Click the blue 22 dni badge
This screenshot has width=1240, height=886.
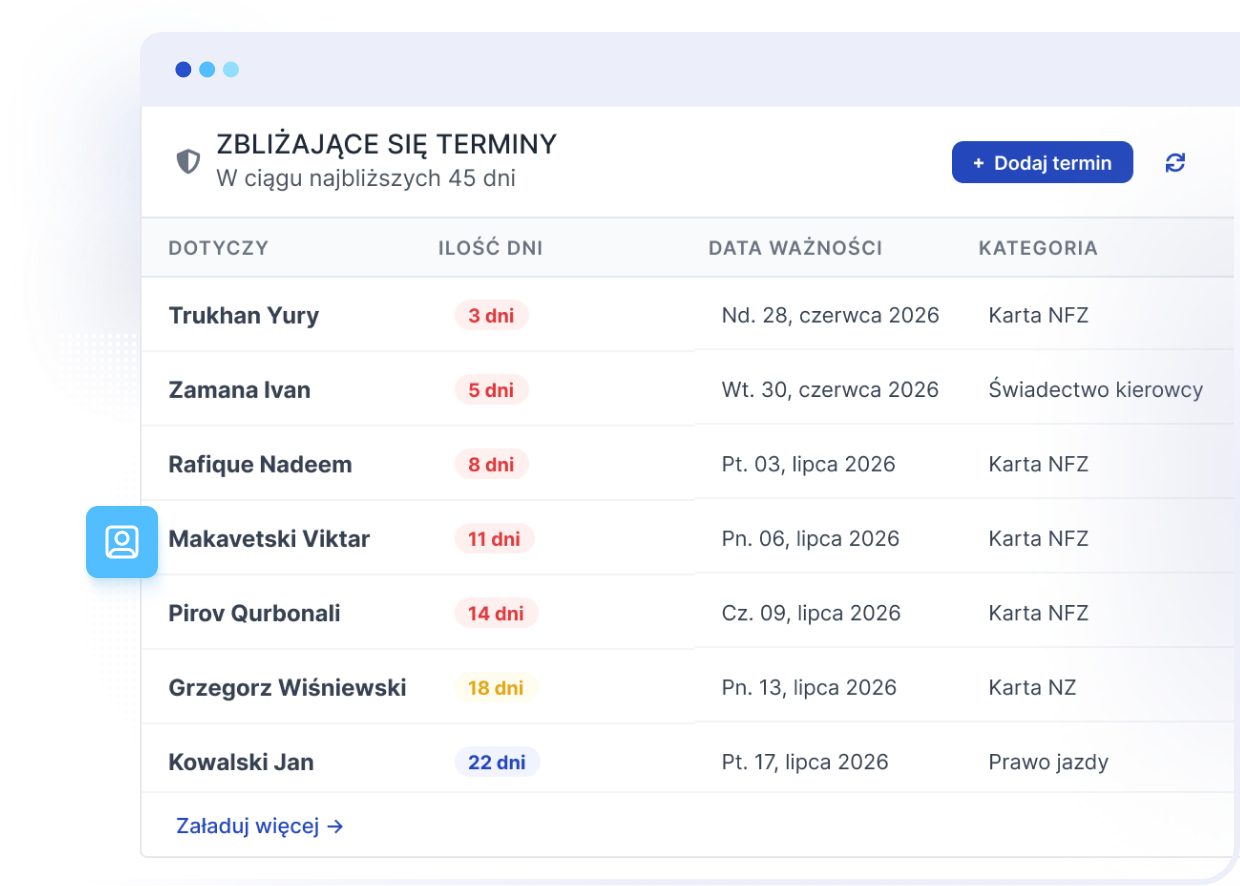pyautogui.click(x=497, y=762)
